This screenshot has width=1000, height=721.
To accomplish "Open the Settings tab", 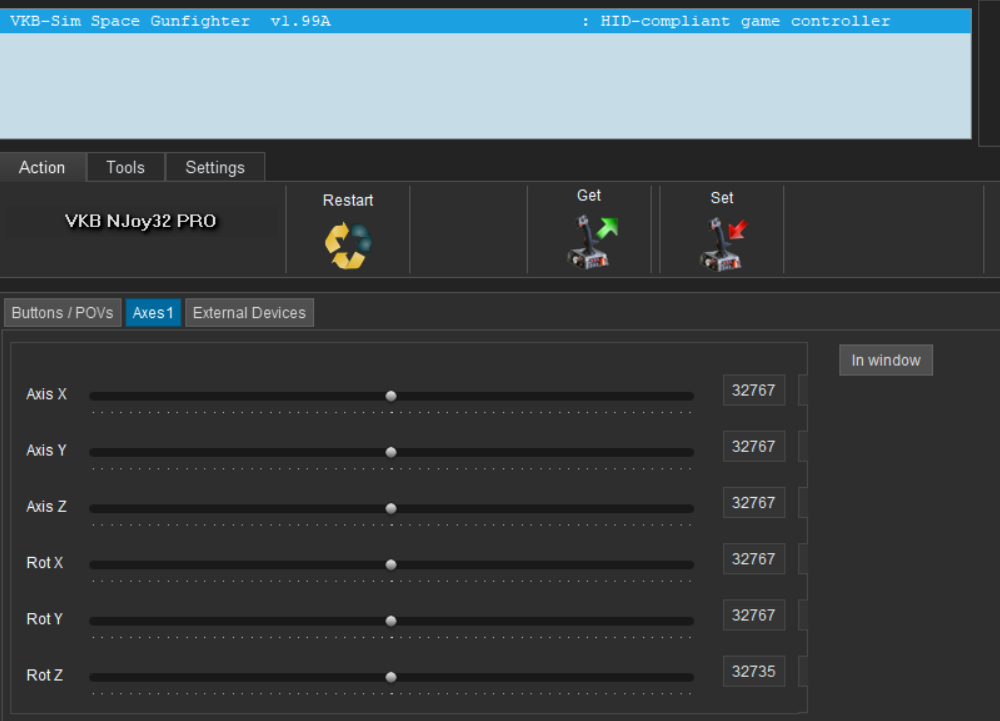I will (215, 168).
